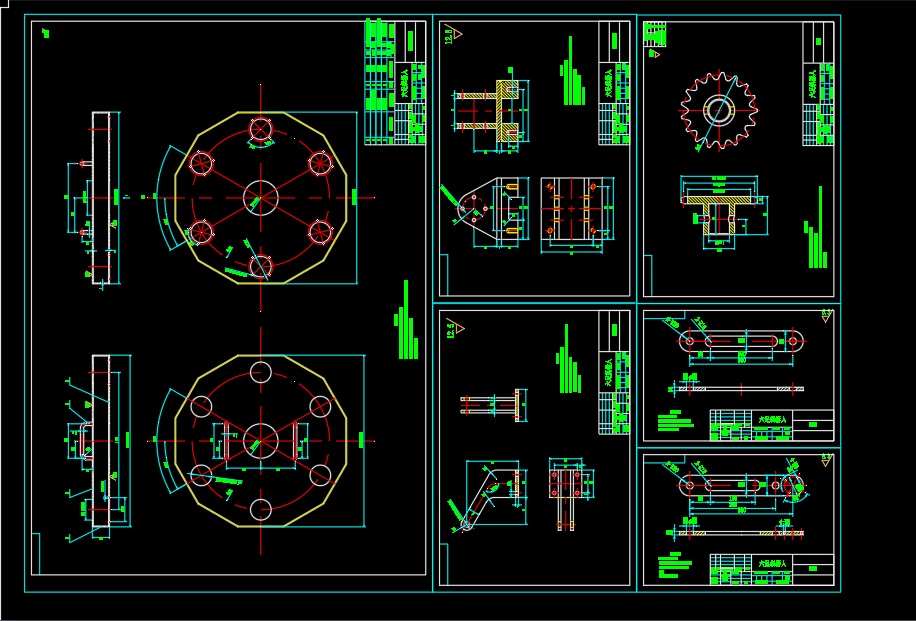Pick the left end hole of upper link bar
Screen dimensions: 916x621
click(689, 340)
